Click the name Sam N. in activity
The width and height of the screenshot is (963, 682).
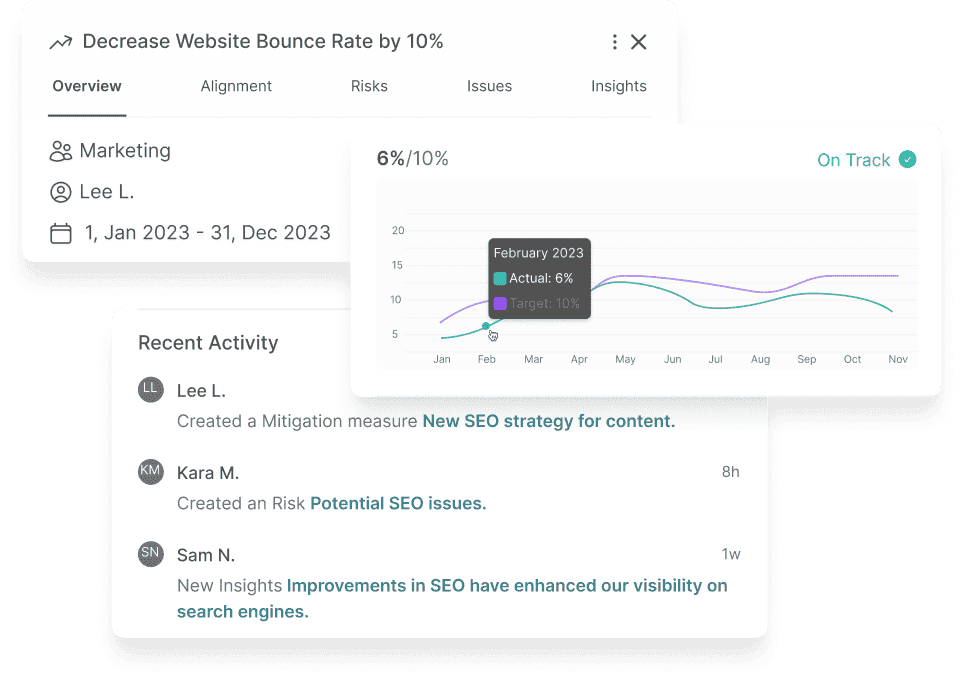coord(206,555)
